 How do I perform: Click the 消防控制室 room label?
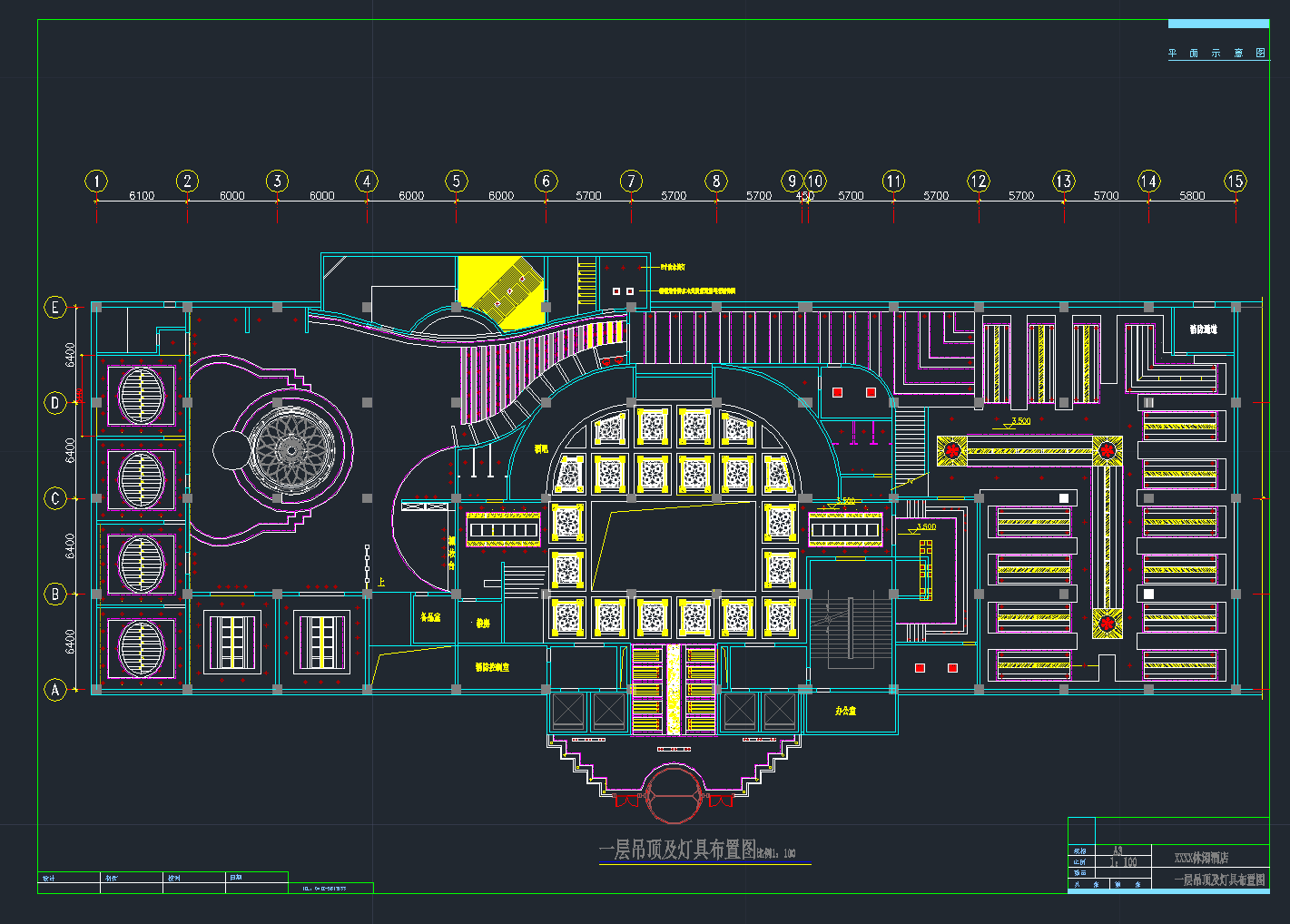coord(492,667)
